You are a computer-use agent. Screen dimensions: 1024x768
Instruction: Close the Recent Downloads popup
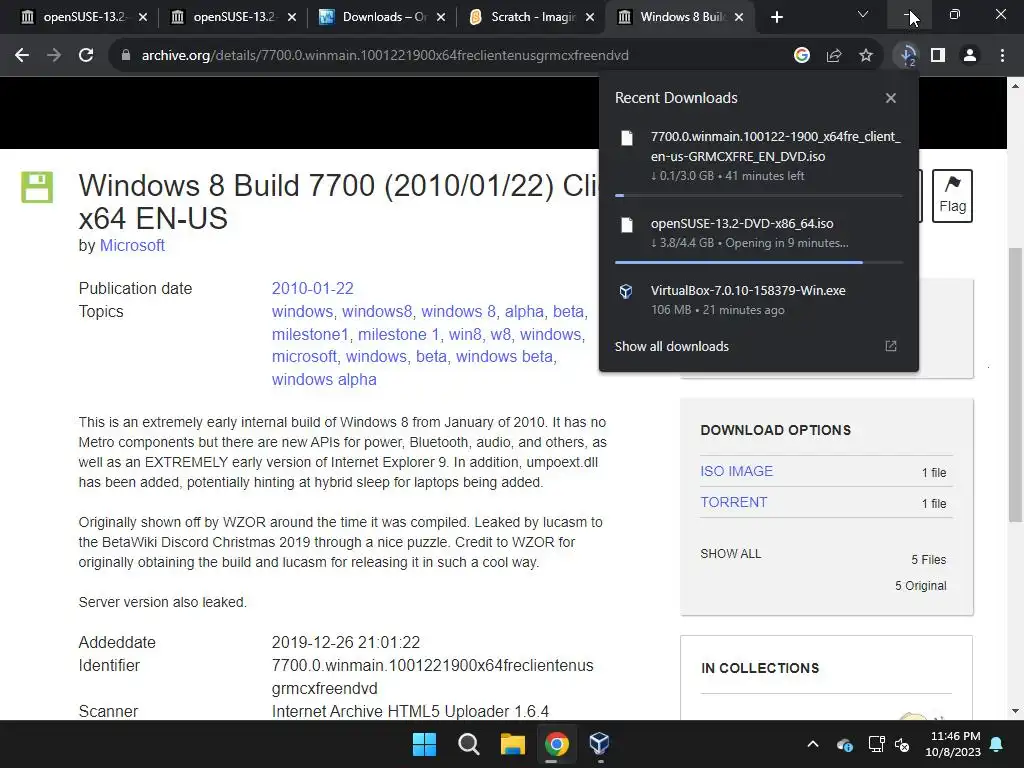coord(891,98)
